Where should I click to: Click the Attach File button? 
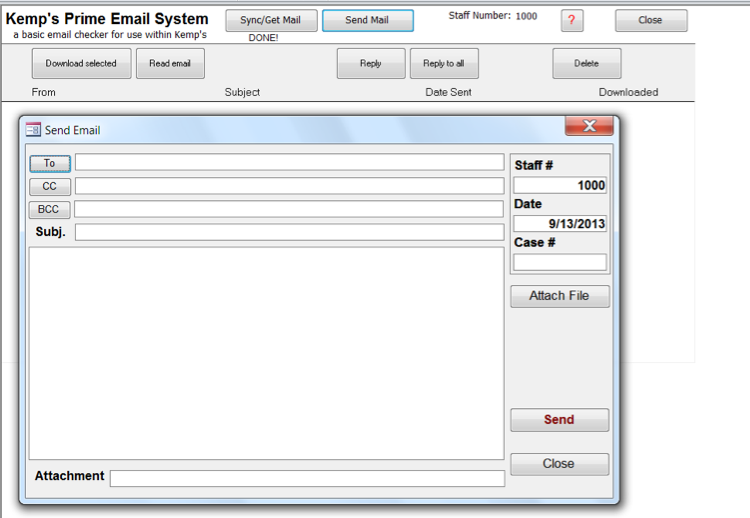[559, 296]
